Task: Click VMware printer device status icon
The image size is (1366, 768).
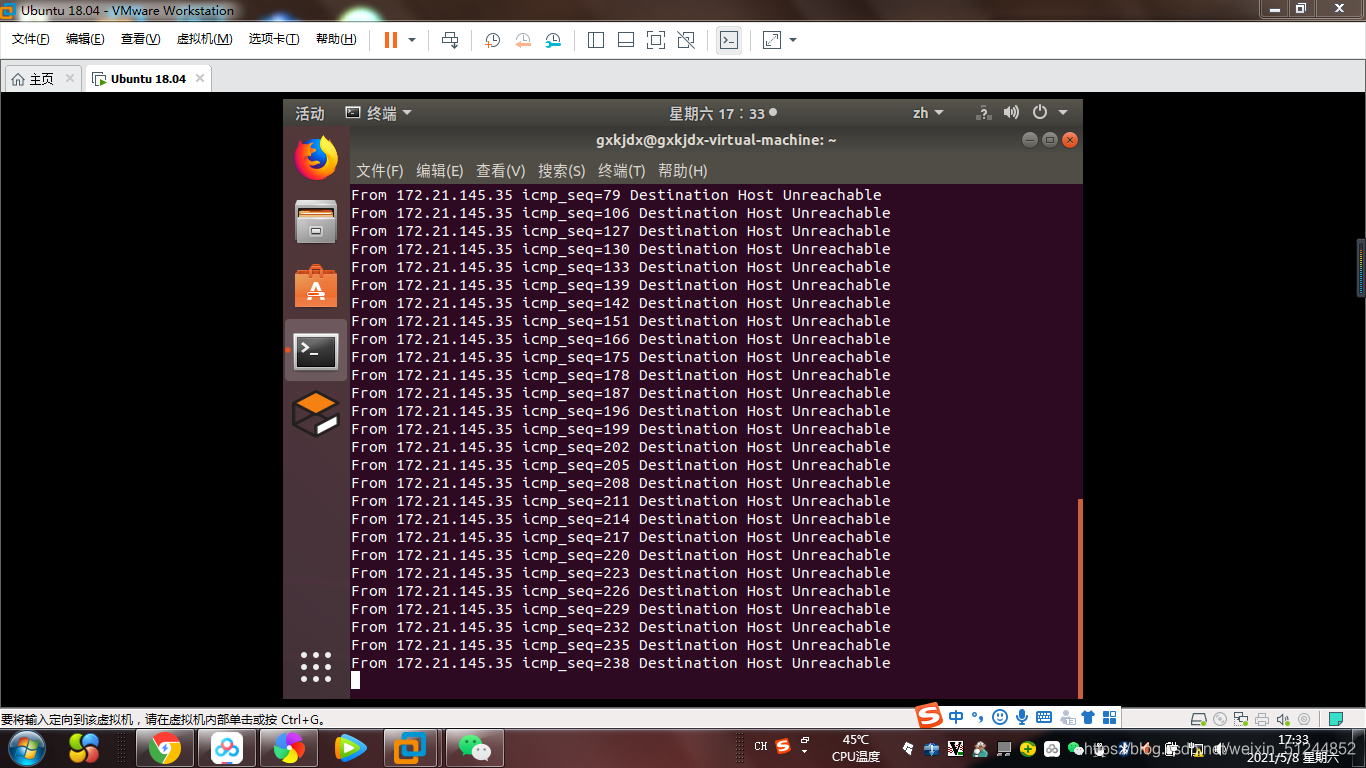Action: click(x=1262, y=719)
